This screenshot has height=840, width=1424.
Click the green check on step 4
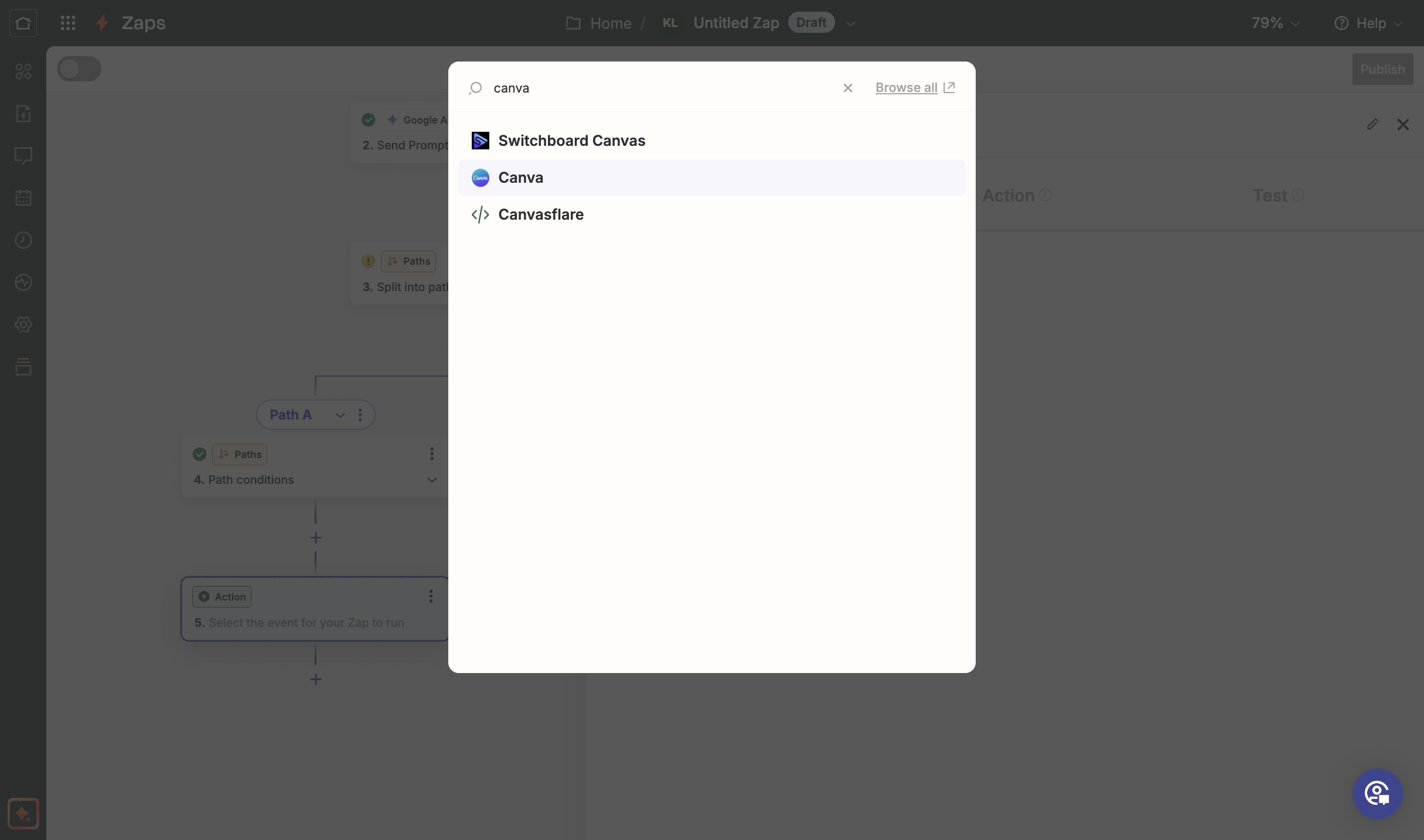pyautogui.click(x=200, y=455)
